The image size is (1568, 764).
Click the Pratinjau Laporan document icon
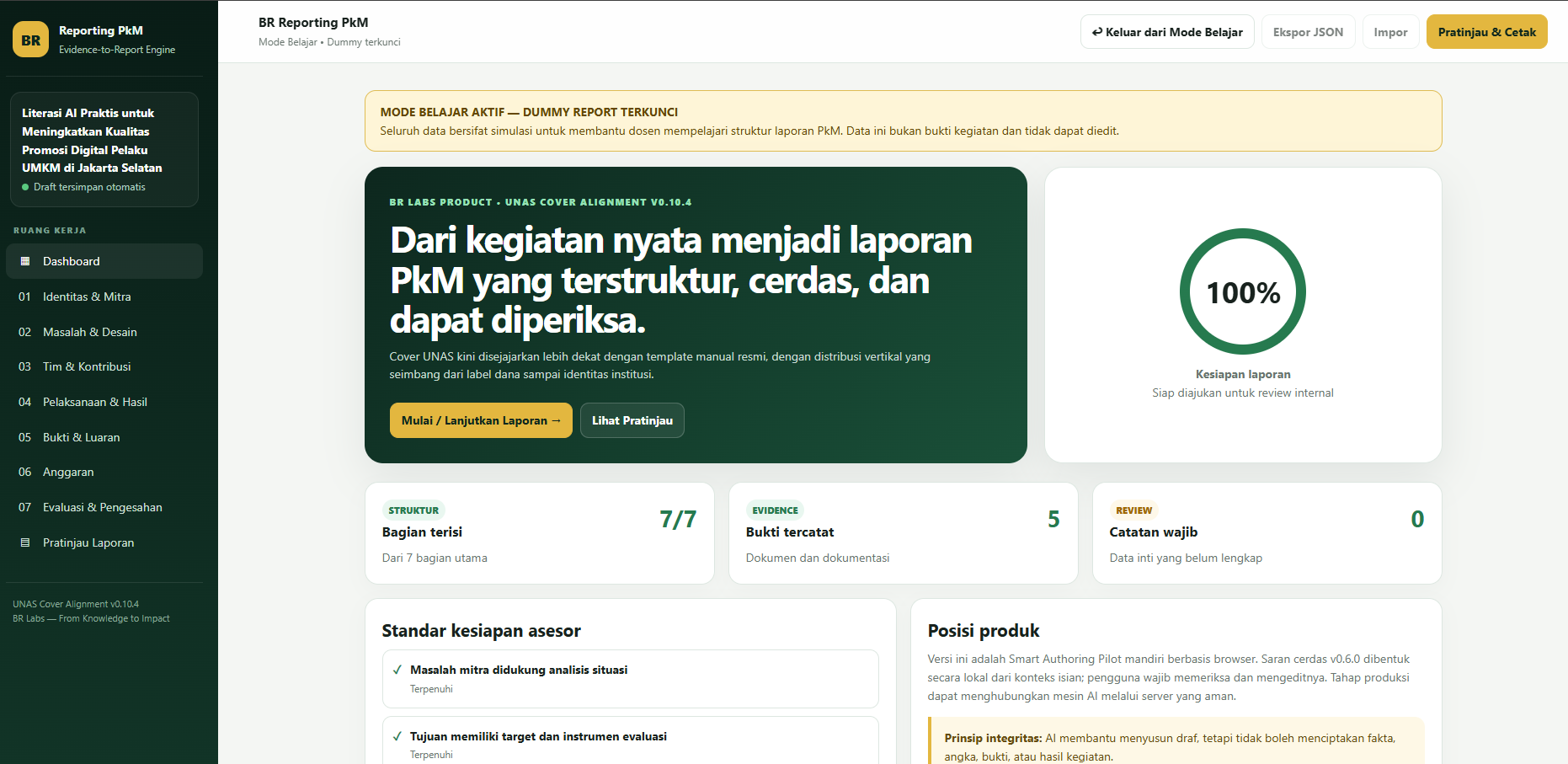pos(25,542)
